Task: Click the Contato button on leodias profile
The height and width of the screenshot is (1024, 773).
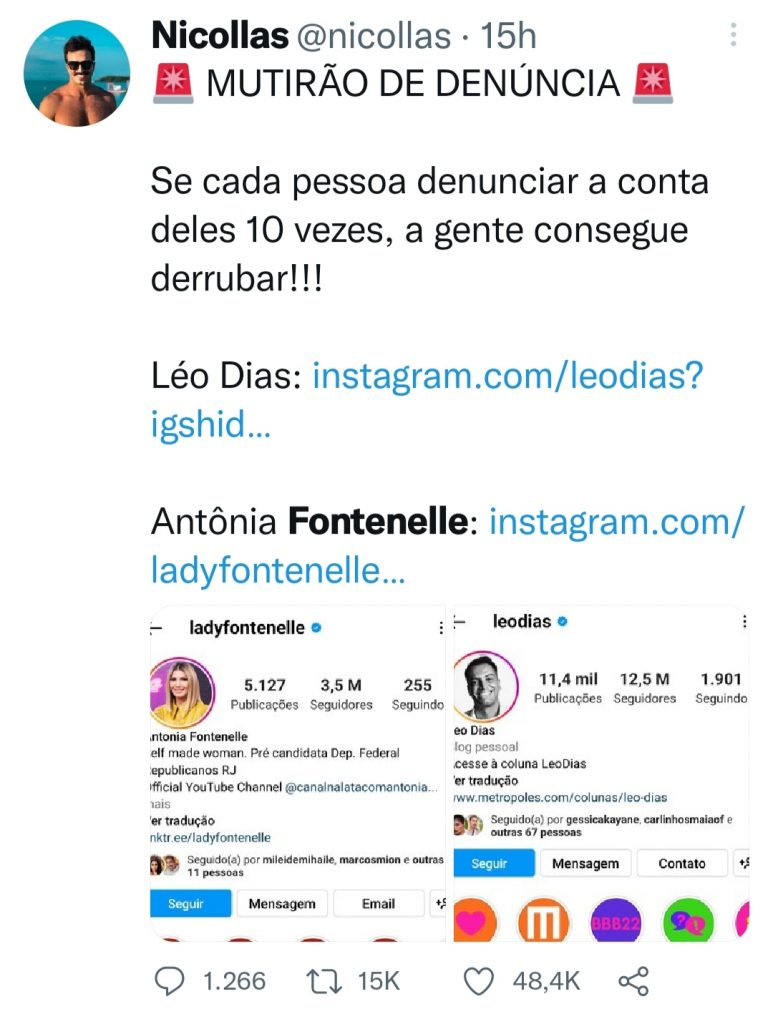Action: click(x=681, y=863)
